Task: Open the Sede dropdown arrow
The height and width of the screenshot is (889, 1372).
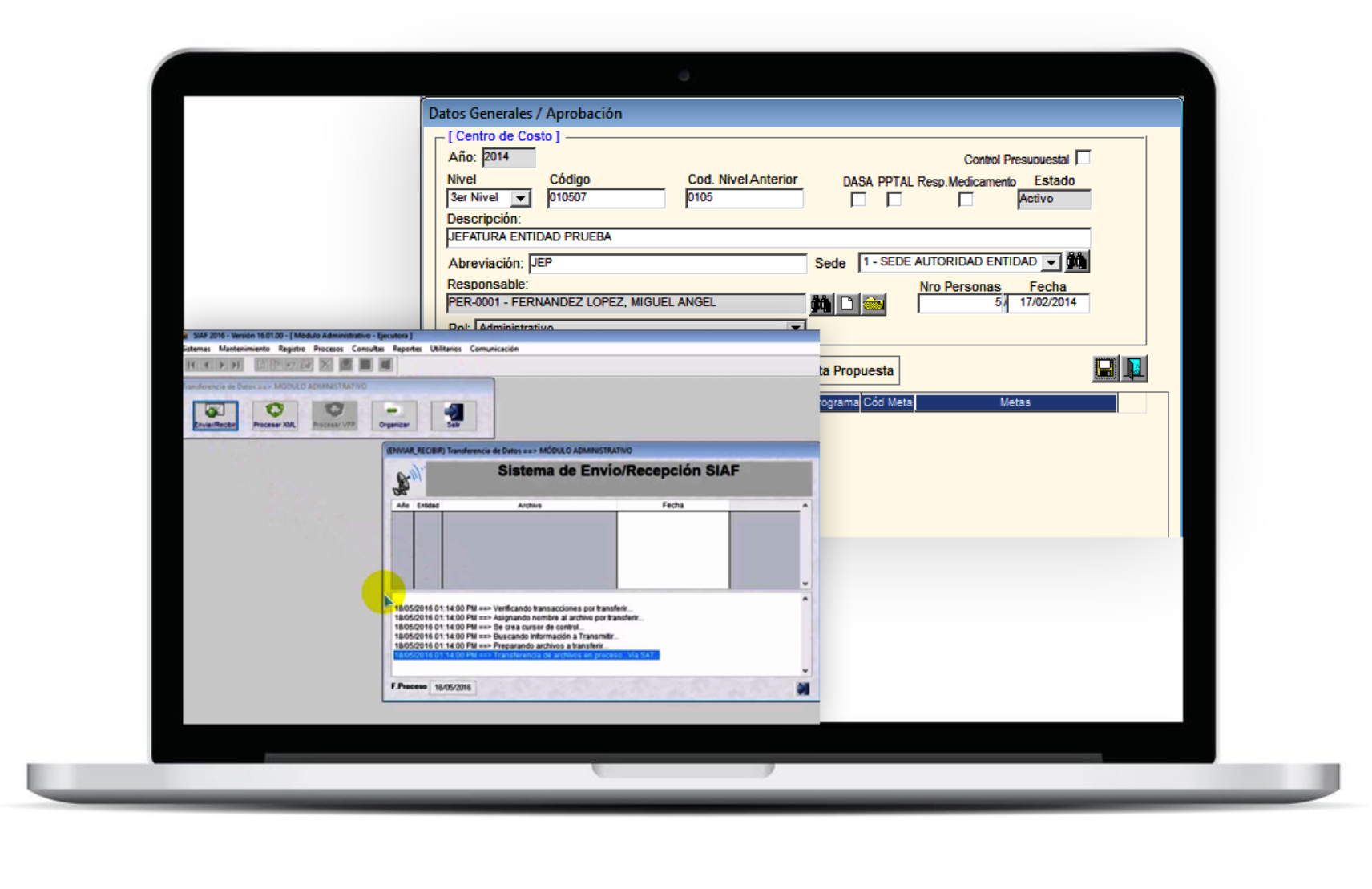Action: click(x=1051, y=262)
